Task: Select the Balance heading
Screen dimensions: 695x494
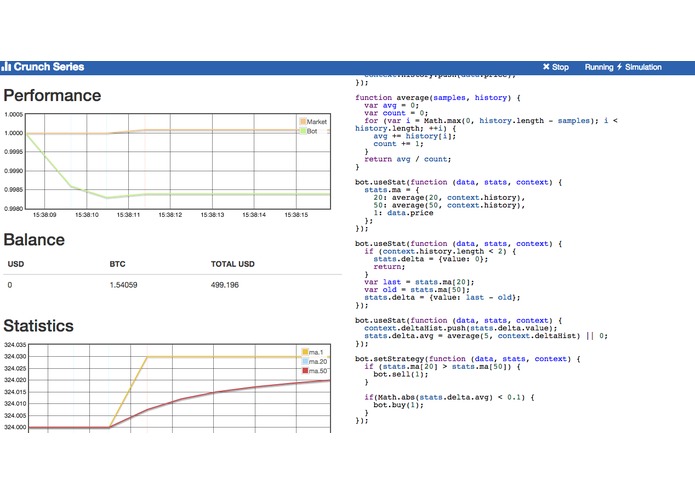Action: click(34, 240)
